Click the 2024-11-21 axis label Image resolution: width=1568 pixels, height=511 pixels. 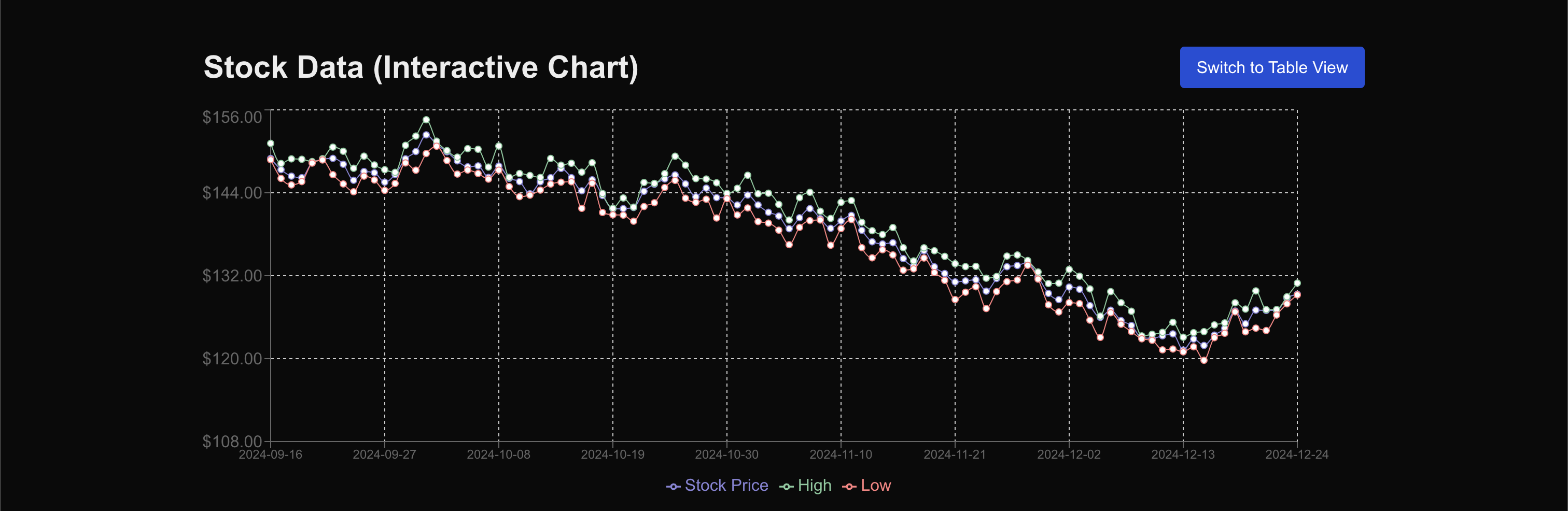pos(956,454)
